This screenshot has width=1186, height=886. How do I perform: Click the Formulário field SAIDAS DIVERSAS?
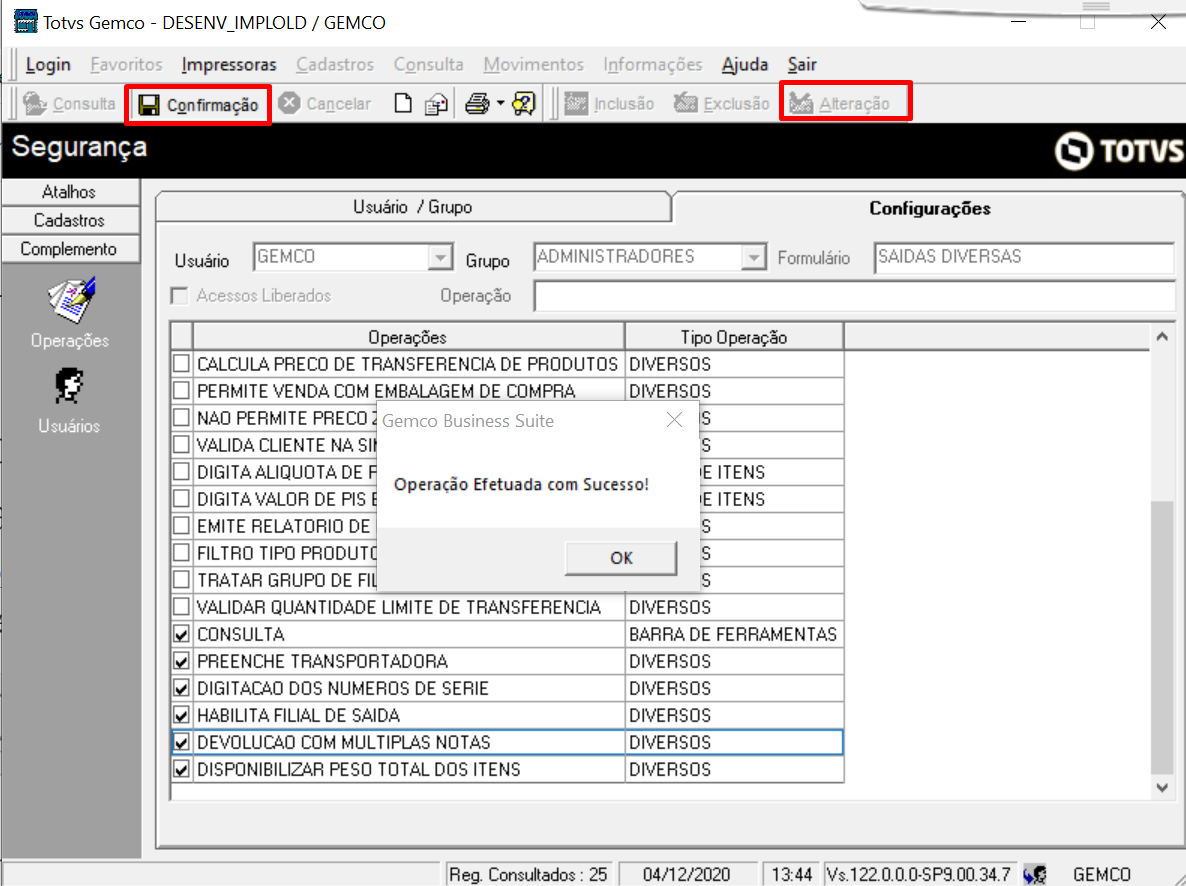(x=1023, y=257)
